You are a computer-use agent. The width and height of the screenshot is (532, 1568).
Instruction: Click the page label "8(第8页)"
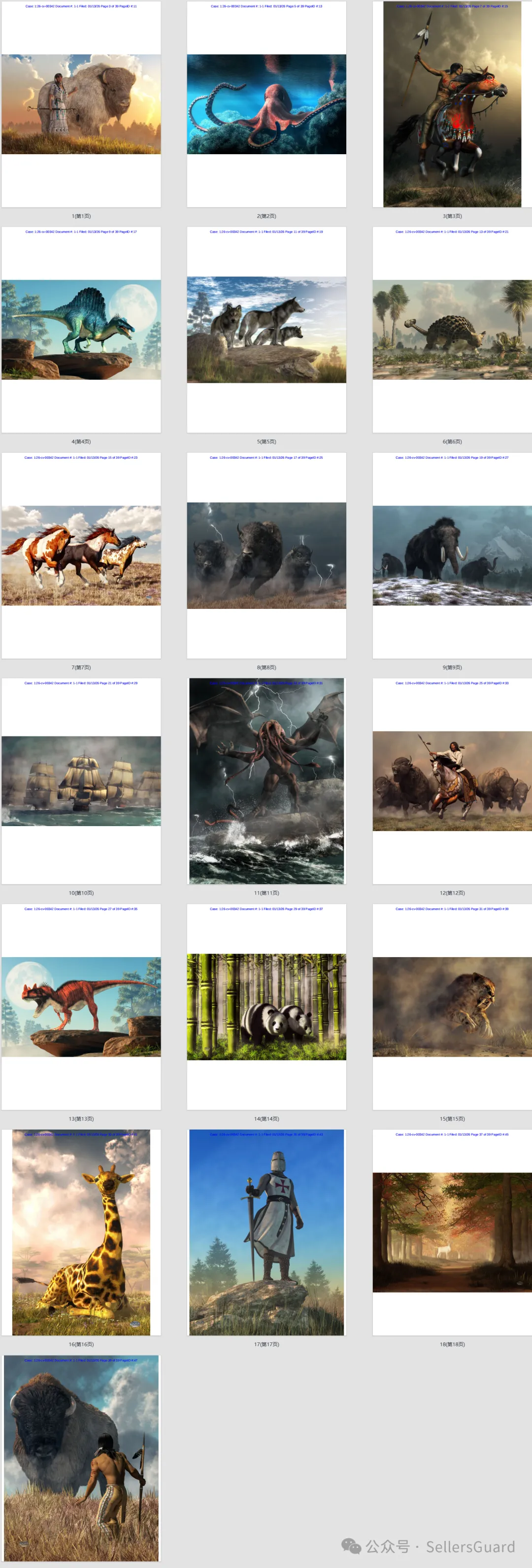(x=266, y=667)
